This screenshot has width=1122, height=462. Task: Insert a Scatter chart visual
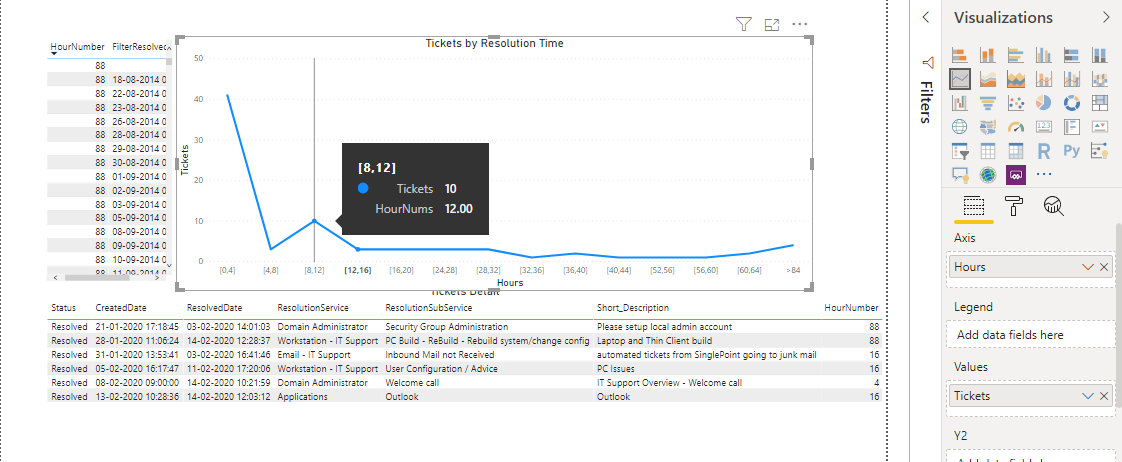point(1015,103)
